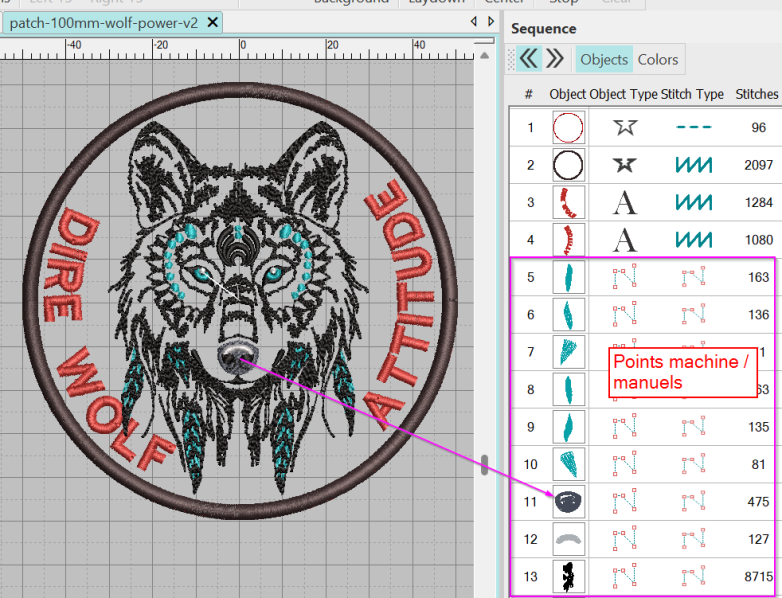782x598 pixels.
Task: Select the dark nose thumbnail in row 11
Action: click(569, 502)
